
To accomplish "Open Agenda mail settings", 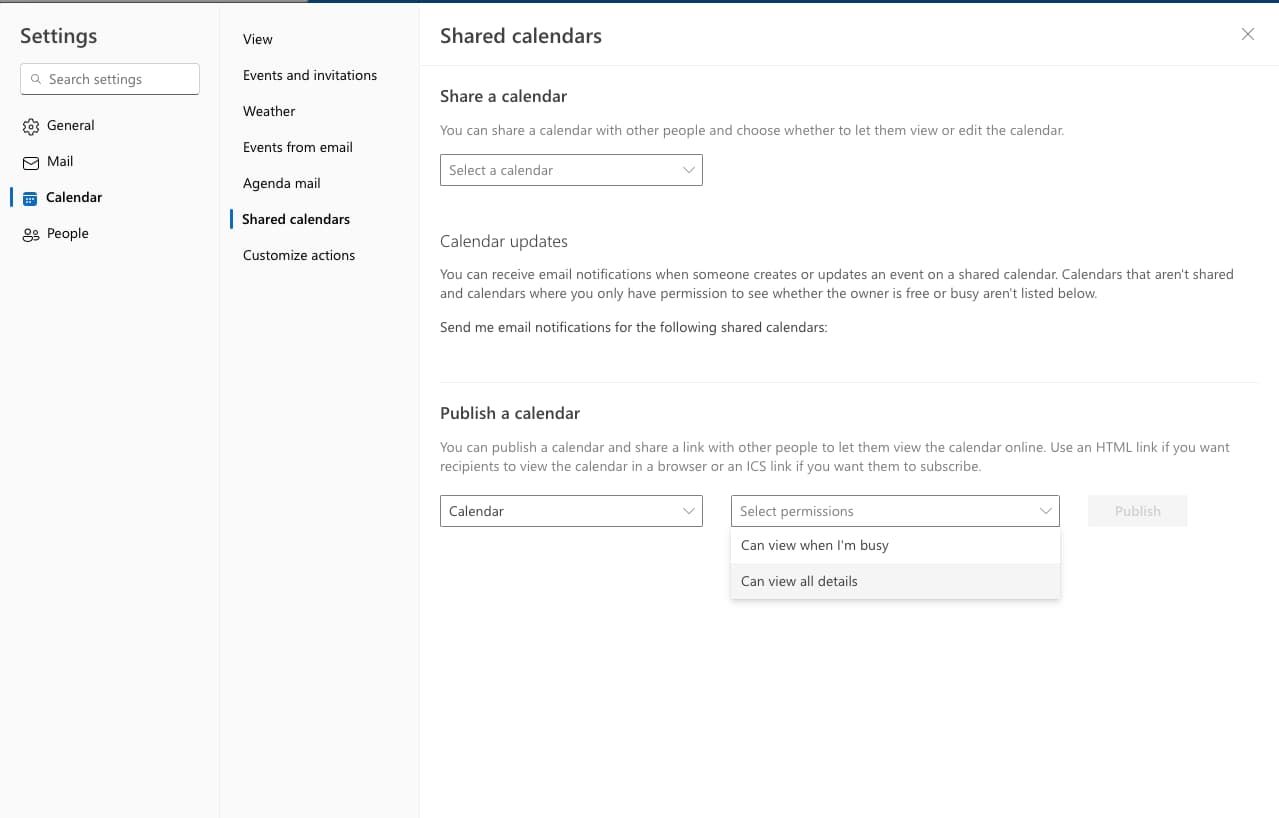I will click(x=281, y=183).
